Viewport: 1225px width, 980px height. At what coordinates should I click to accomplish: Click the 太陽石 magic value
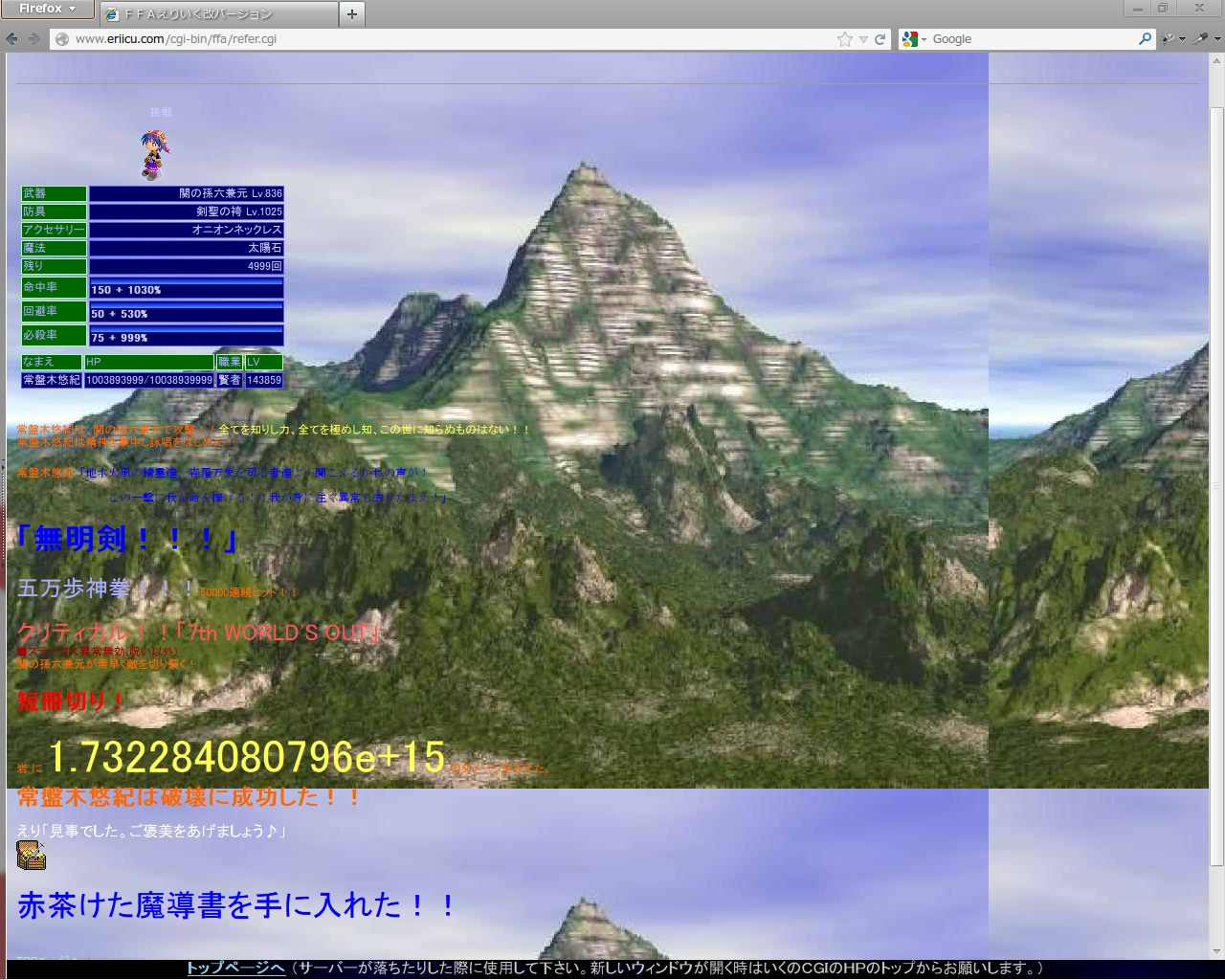click(187, 248)
